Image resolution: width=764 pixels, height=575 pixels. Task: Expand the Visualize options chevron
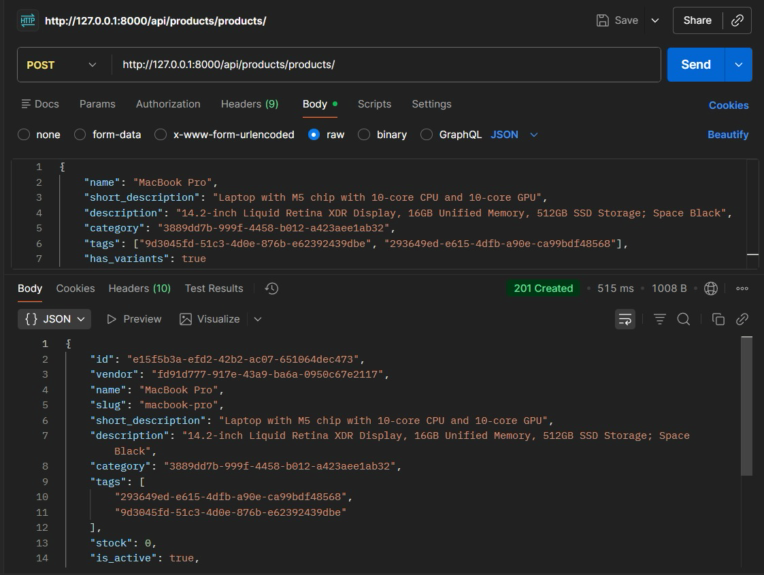click(x=258, y=319)
